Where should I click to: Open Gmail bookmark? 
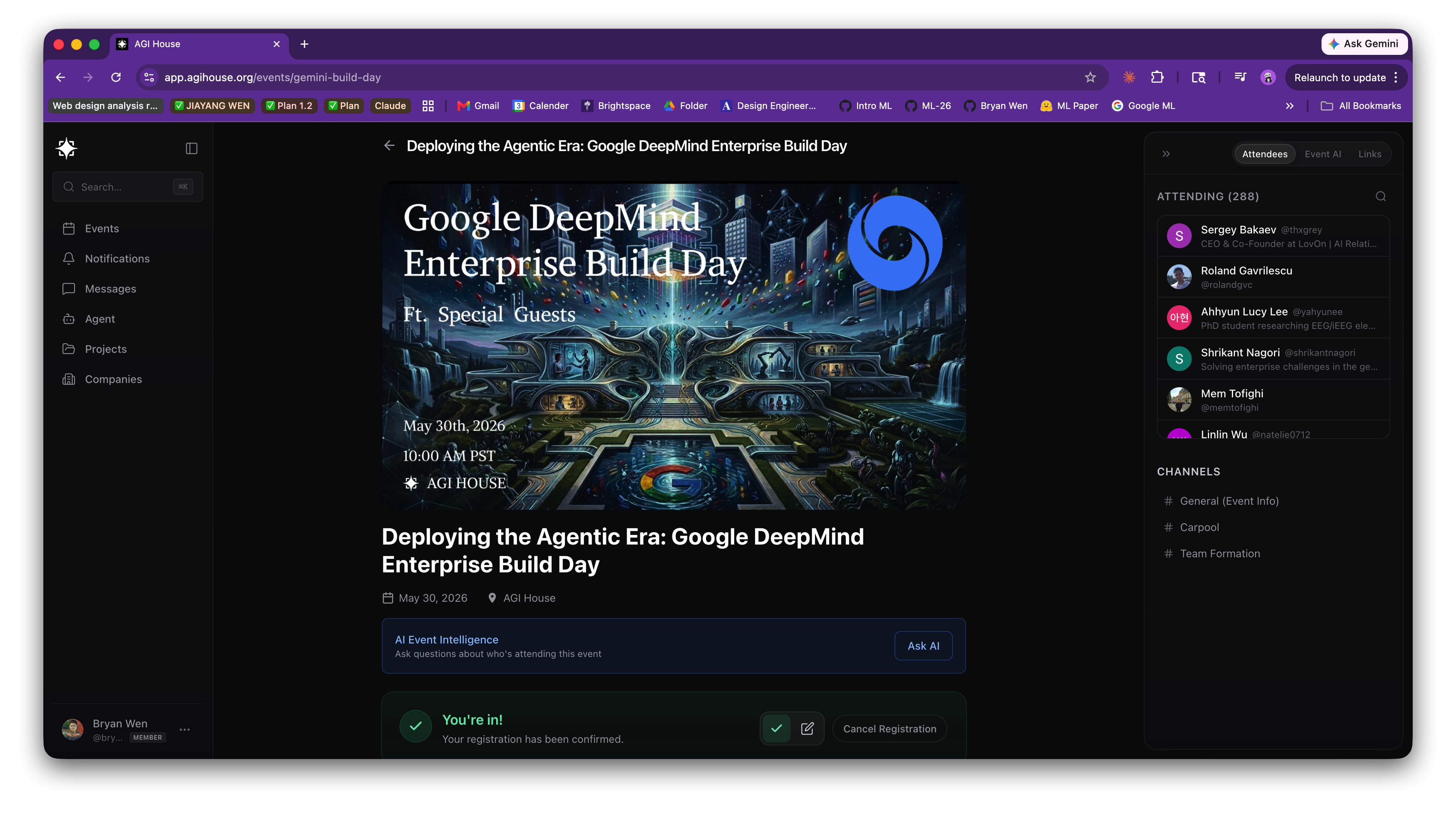click(x=478, y=106)
